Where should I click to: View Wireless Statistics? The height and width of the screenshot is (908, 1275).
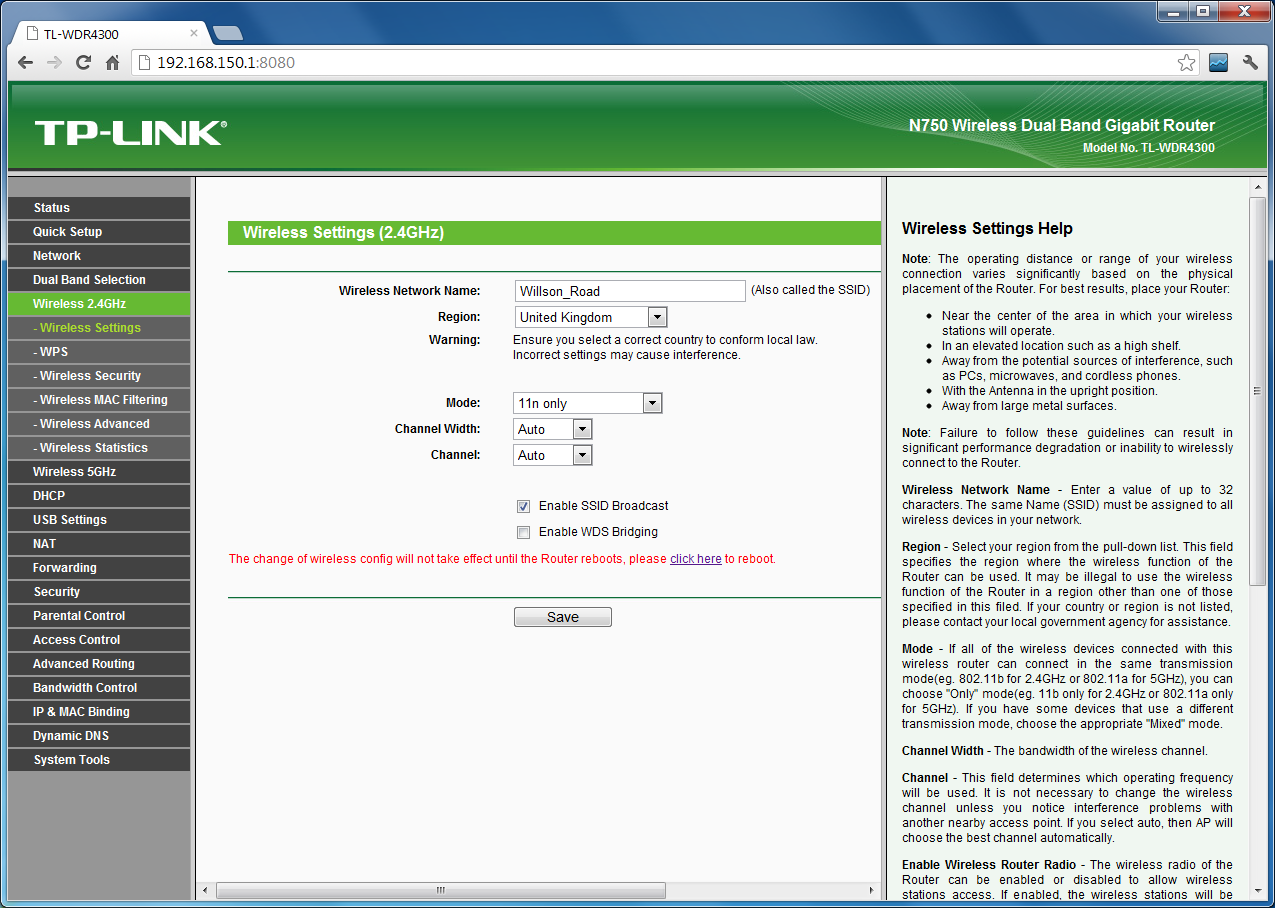(x=98, y=448)
